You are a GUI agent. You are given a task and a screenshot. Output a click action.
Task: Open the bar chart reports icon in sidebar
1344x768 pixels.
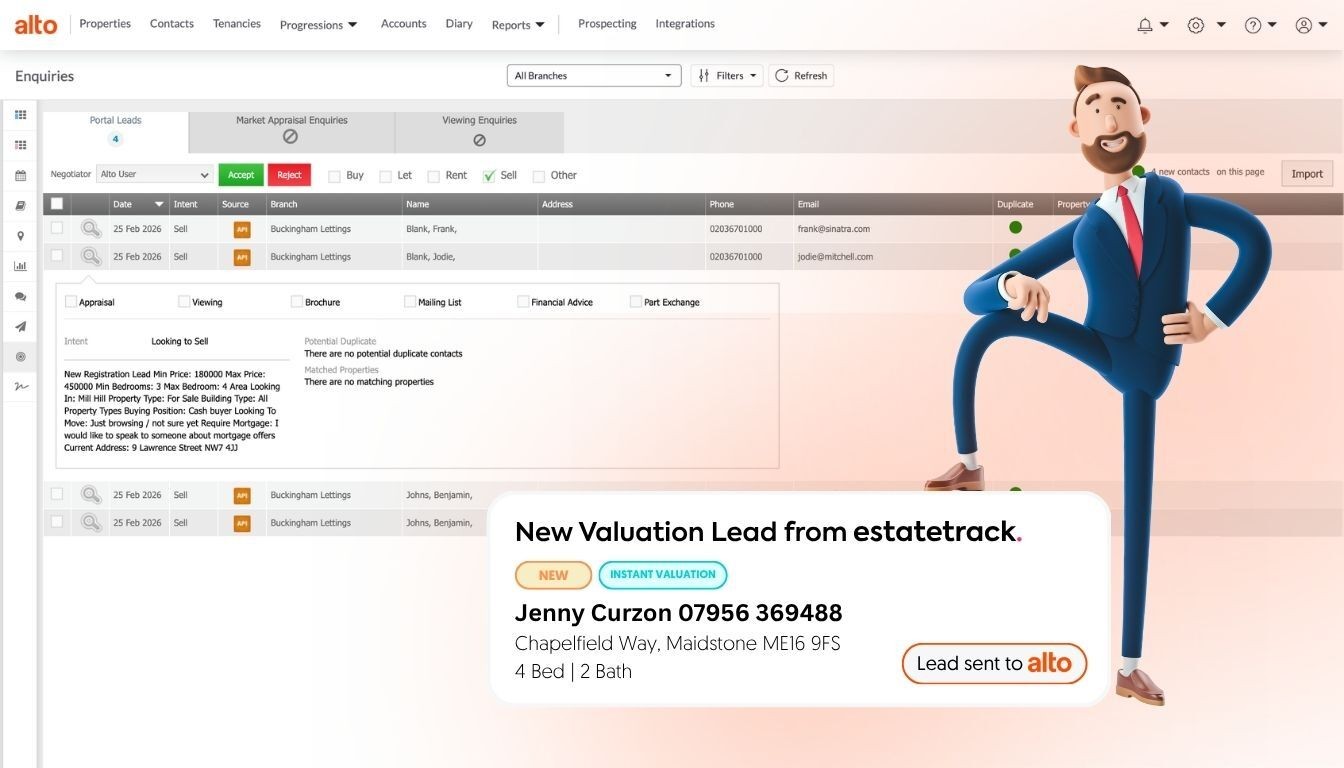pyautogui.click(x=20, y=265)
